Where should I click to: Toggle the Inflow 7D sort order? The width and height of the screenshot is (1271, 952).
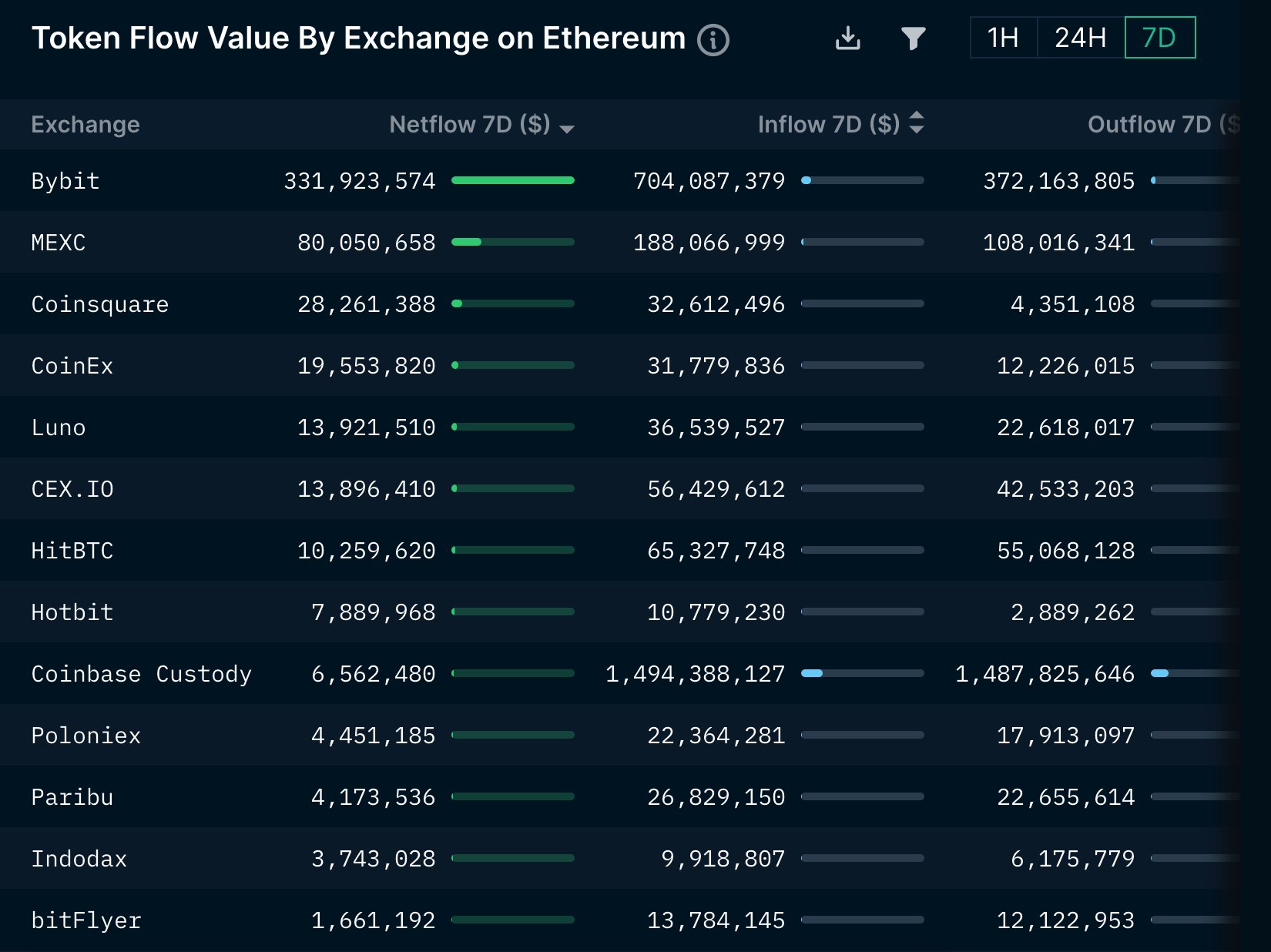pyautogui.click(x=917, y=124)
